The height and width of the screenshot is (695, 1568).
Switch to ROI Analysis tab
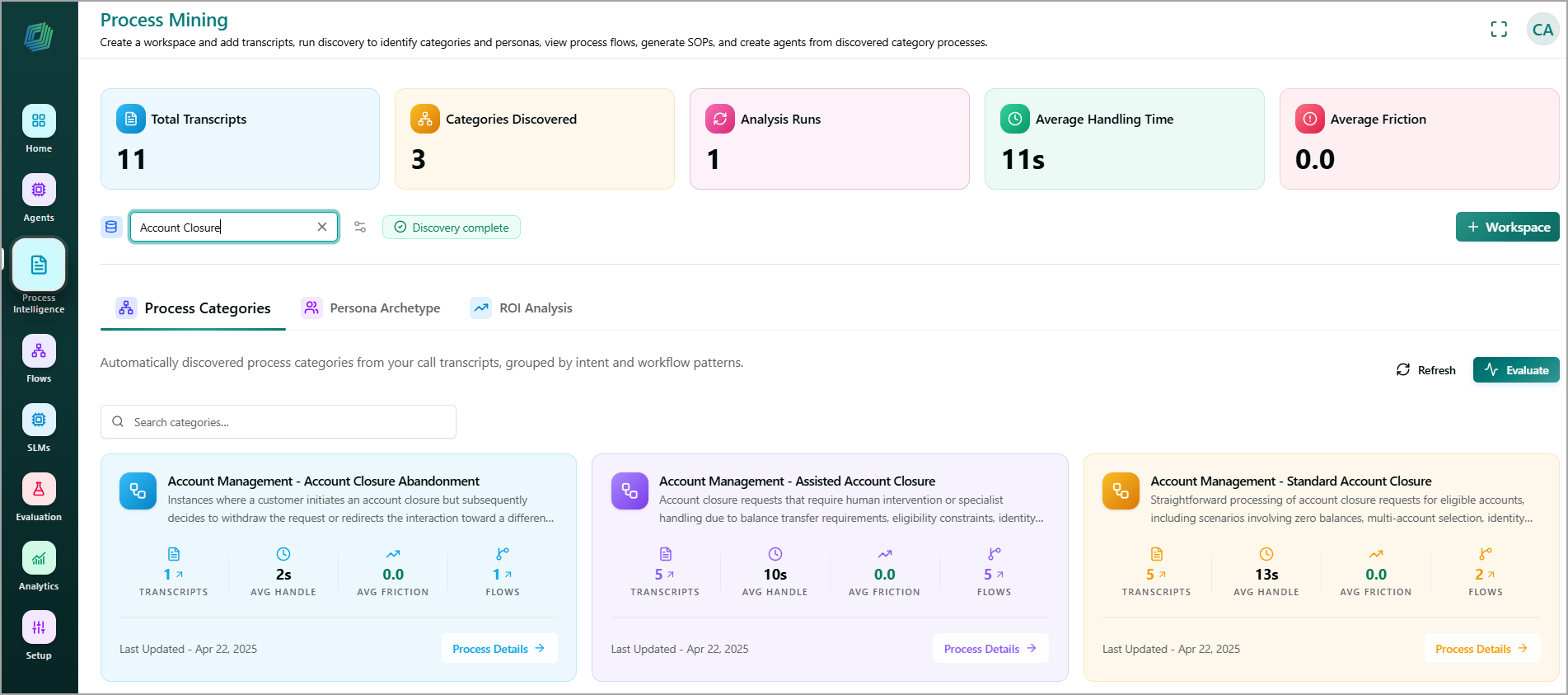521,308
